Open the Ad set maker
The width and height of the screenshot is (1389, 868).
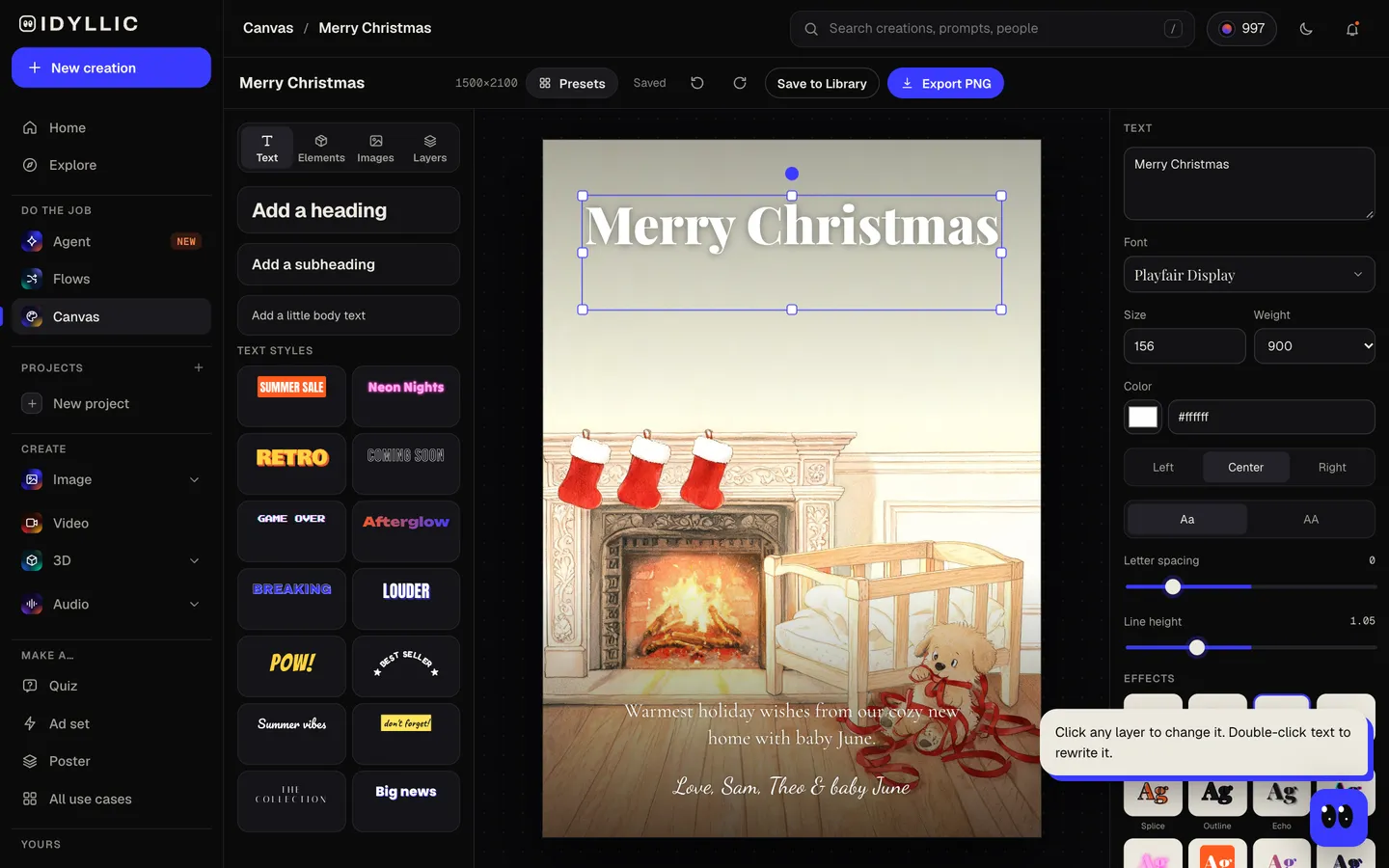111,723
